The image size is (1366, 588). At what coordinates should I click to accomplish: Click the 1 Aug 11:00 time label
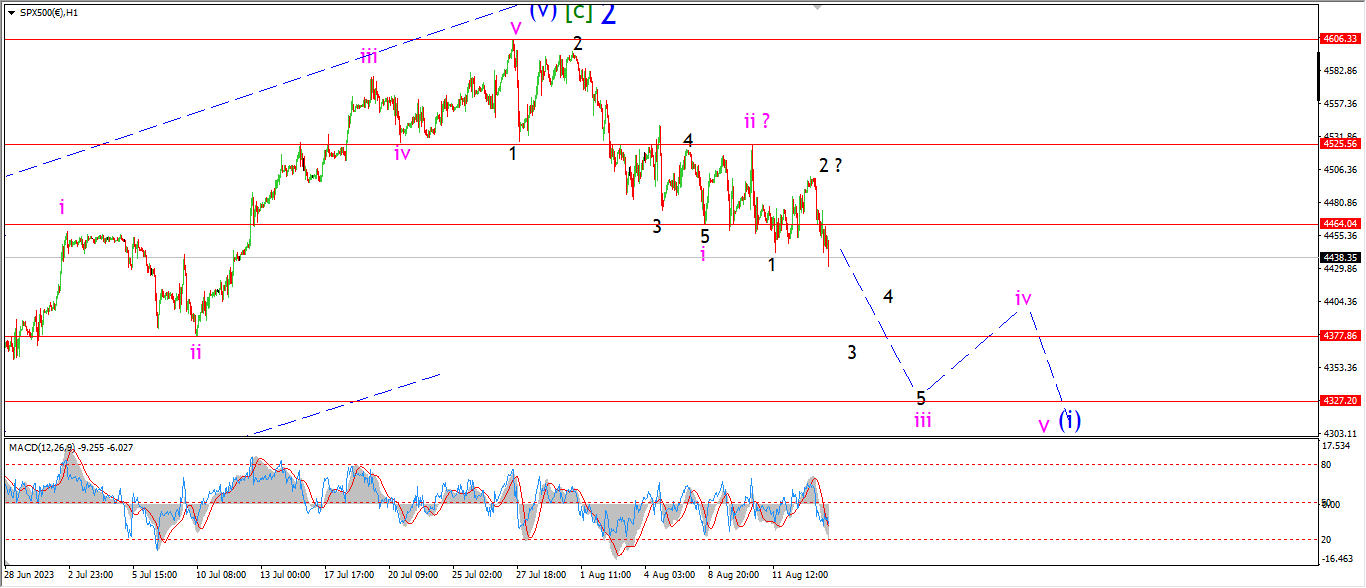(606, 576)
